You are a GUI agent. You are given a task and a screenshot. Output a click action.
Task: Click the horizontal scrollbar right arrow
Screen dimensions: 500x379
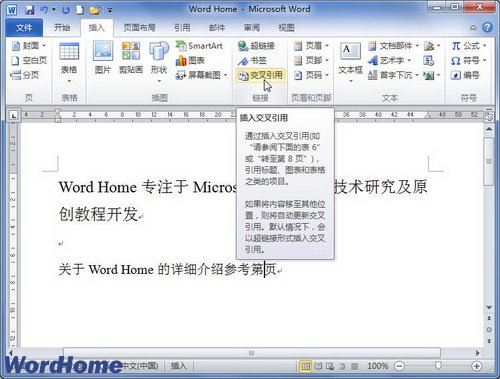coord(478,353)
